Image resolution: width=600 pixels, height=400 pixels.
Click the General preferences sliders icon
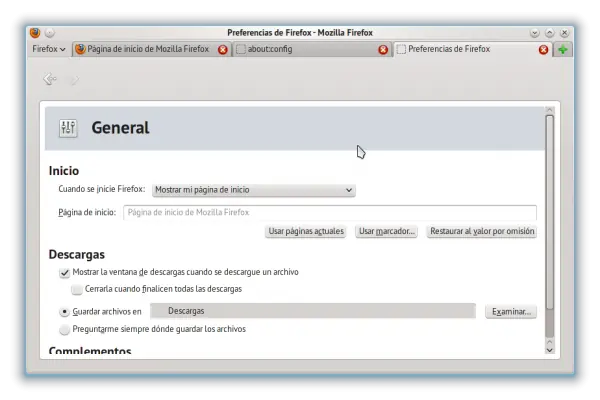click(68, 127)
